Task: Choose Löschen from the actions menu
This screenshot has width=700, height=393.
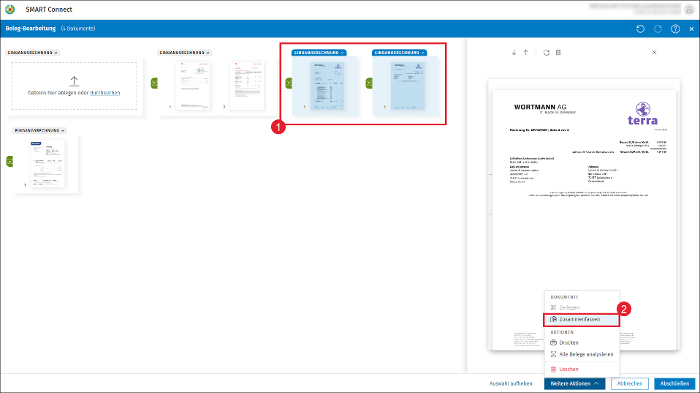Action: pos(581,369)
